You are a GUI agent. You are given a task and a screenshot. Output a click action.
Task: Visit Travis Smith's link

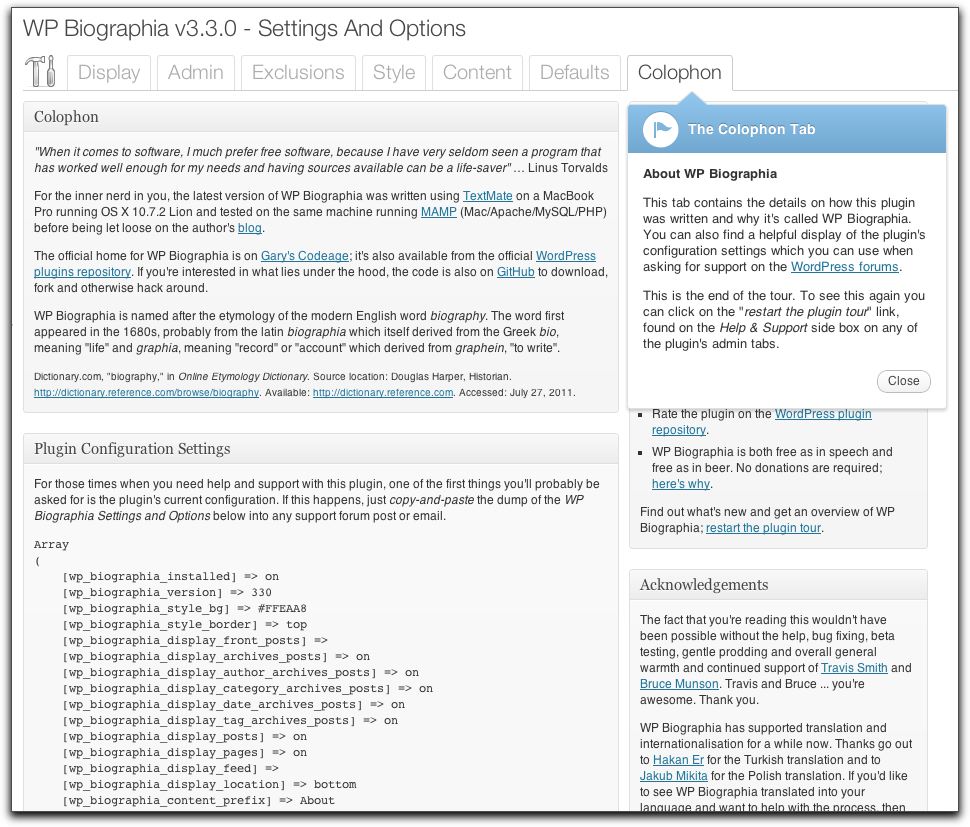853,668
